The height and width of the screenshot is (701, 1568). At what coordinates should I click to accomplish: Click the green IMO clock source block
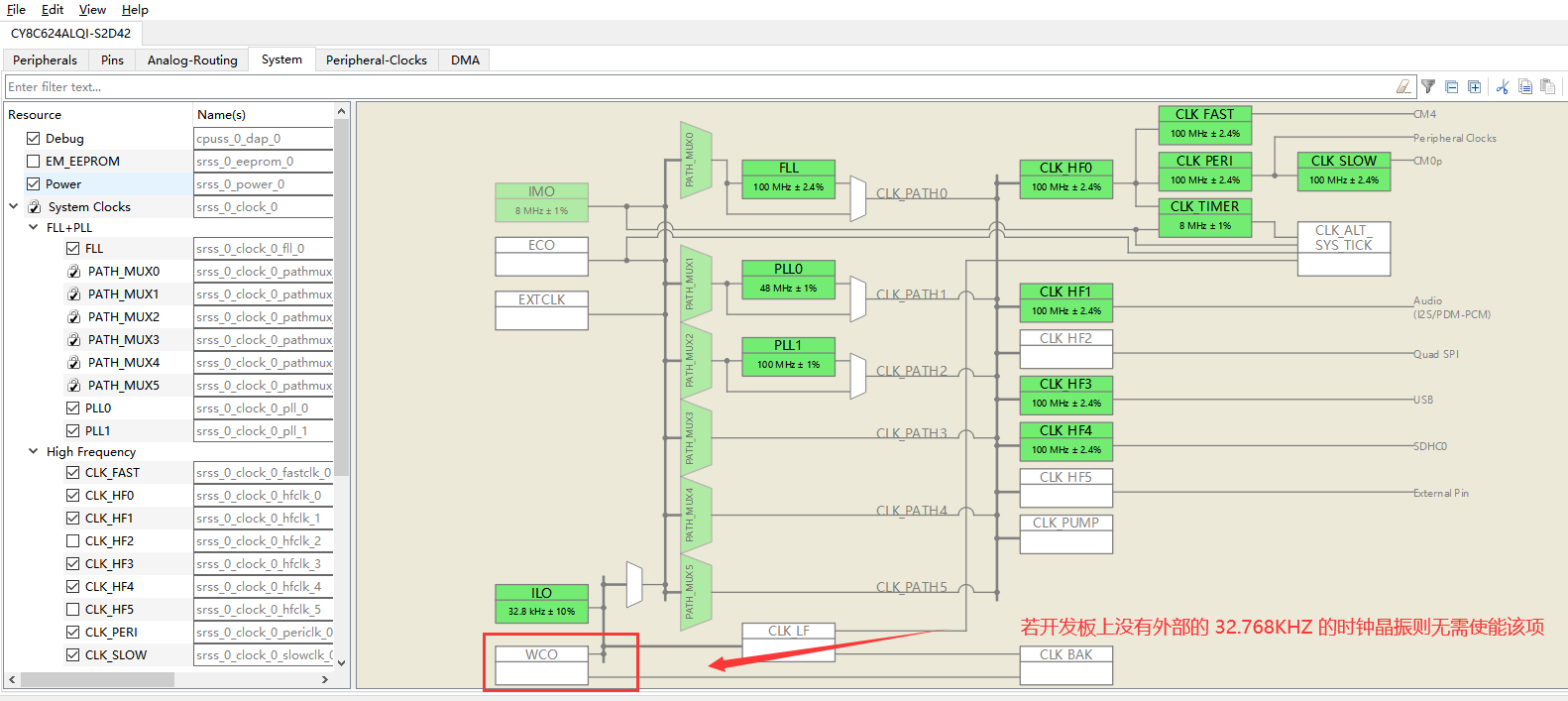point(541,201)
